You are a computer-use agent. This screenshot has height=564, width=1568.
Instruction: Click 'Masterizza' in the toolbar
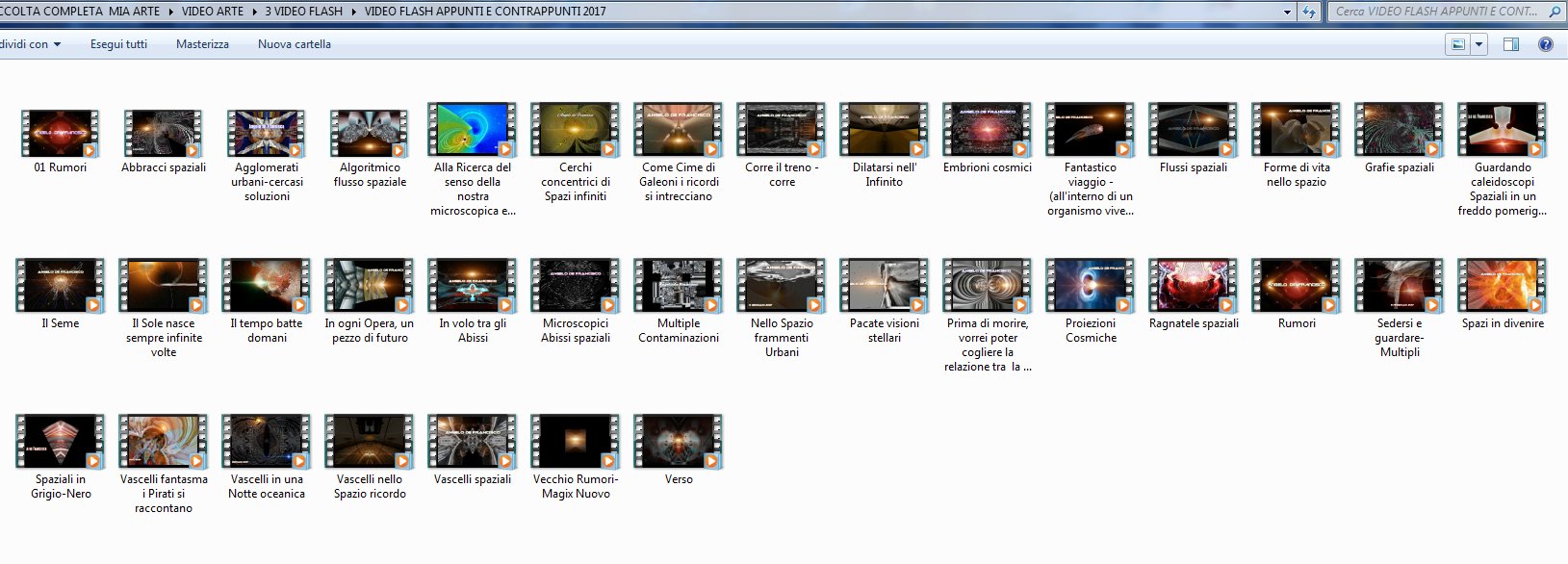[202, 44]
